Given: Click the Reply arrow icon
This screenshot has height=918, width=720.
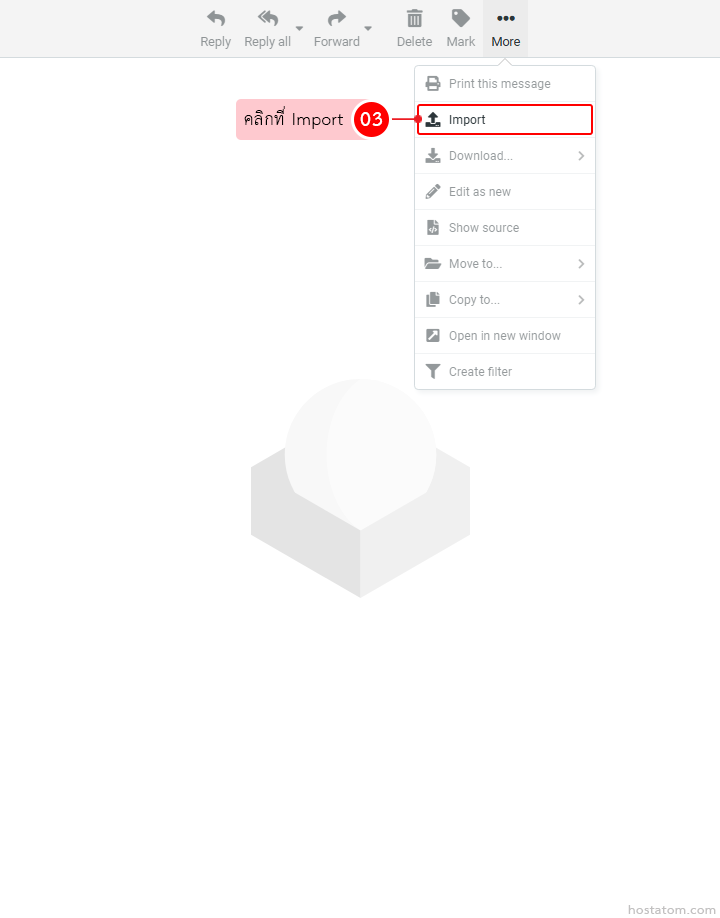Looking at the screenshot, I should click(215, 19).
